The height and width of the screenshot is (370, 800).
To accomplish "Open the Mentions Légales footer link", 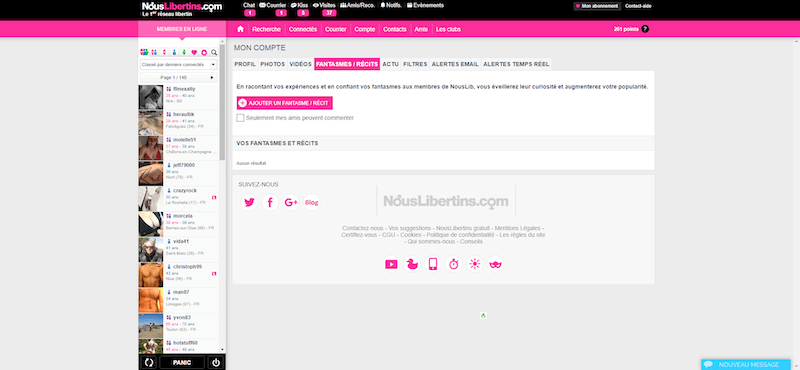I will 518,228.
